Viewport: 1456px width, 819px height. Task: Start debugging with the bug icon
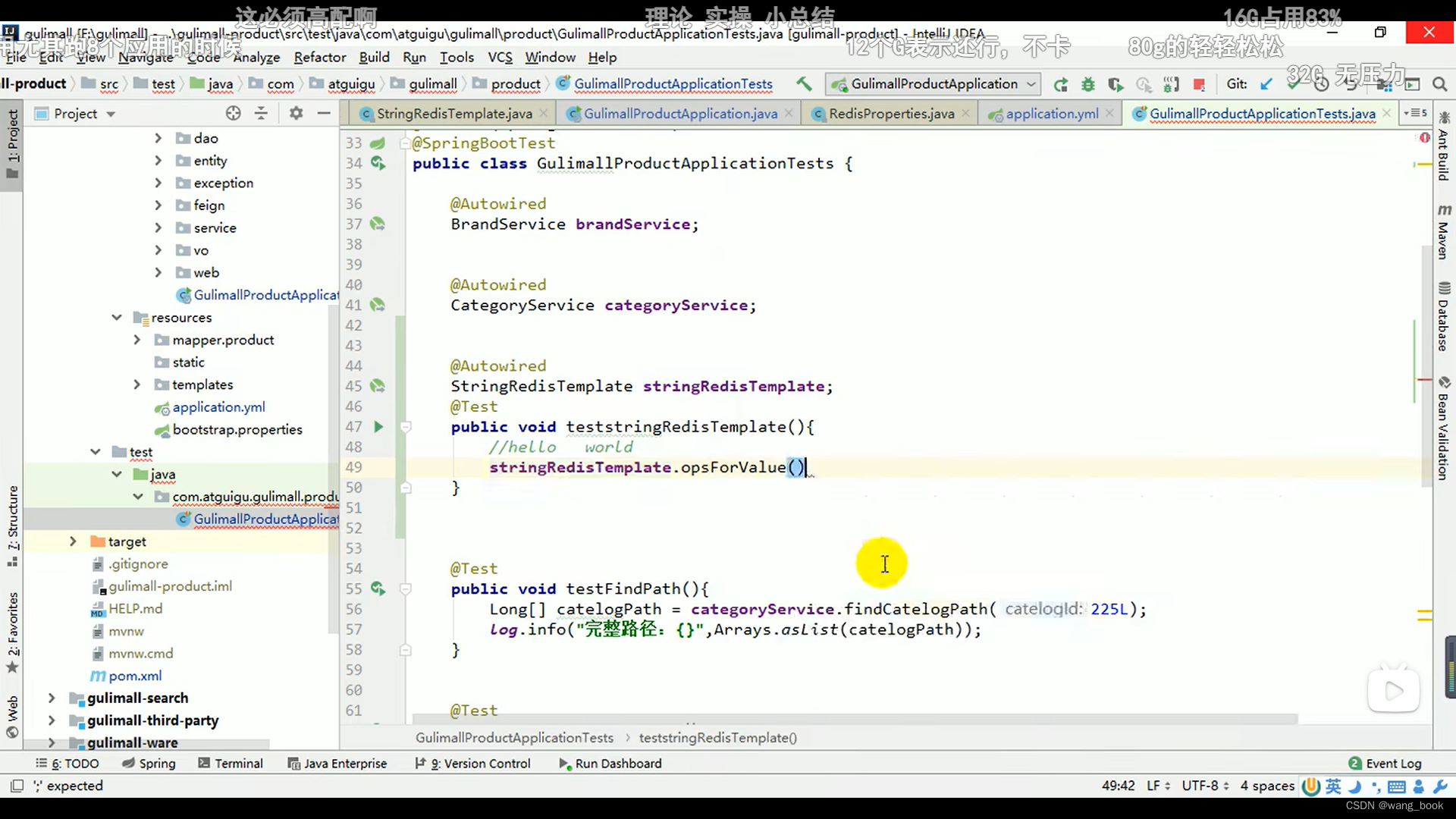1088,84
